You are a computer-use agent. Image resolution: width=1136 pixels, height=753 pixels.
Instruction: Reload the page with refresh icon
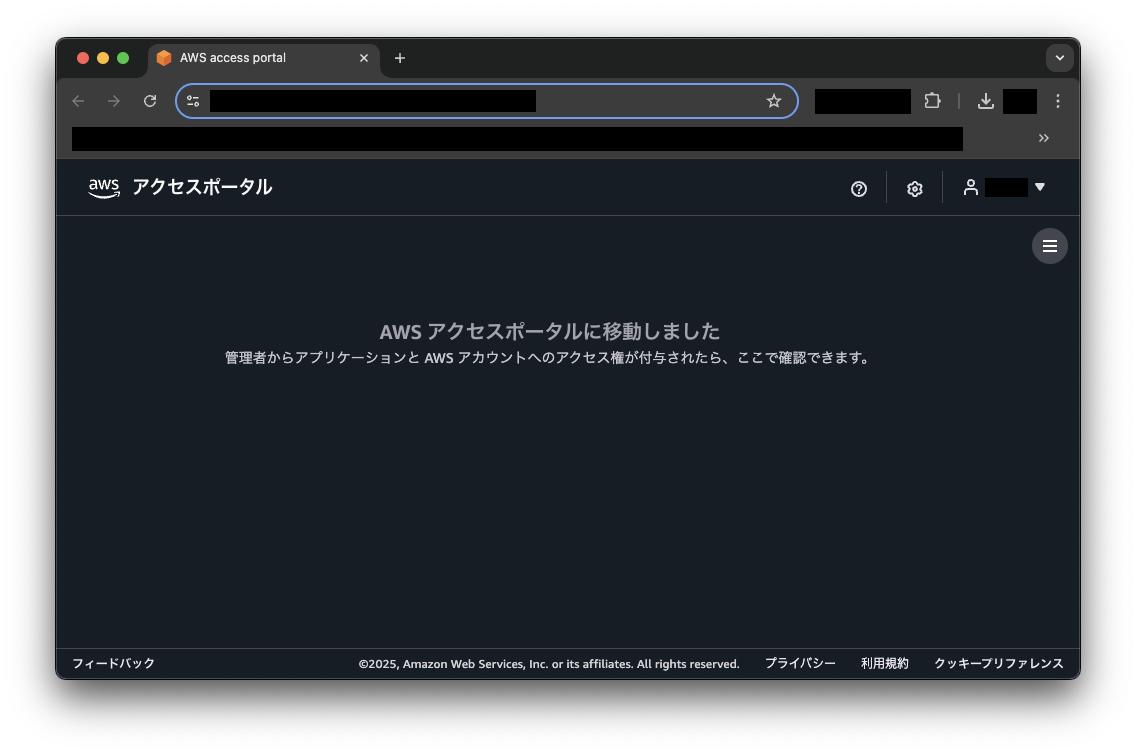(150, 101)
